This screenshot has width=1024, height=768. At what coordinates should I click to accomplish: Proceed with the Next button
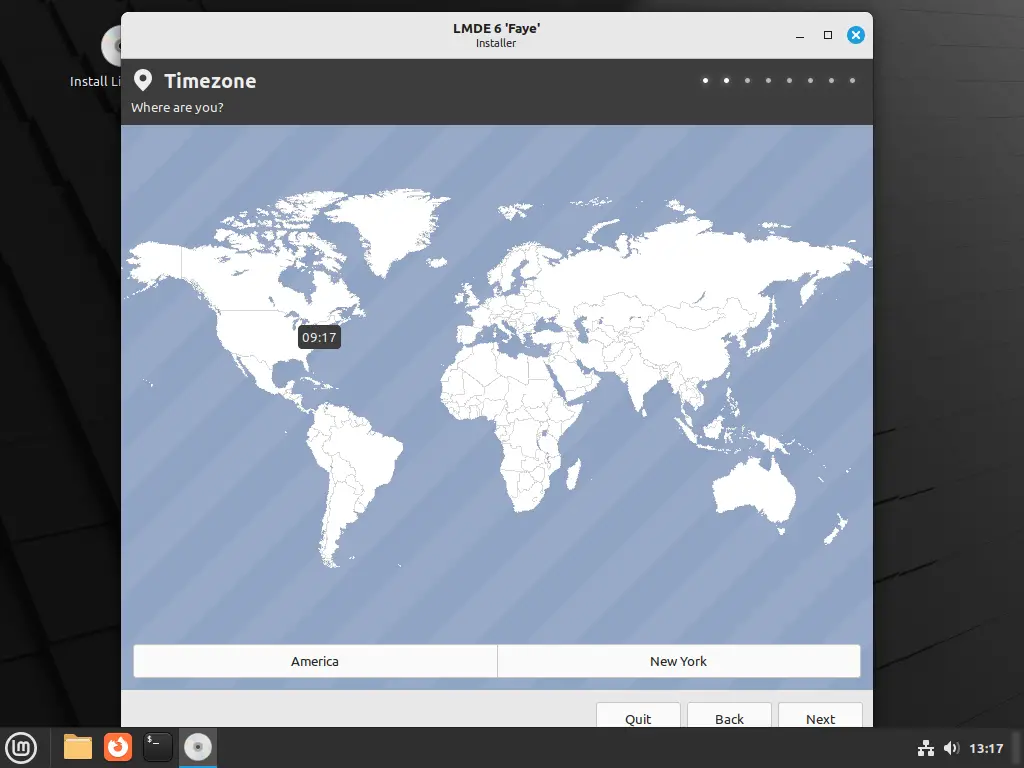[x=820, y=717]
